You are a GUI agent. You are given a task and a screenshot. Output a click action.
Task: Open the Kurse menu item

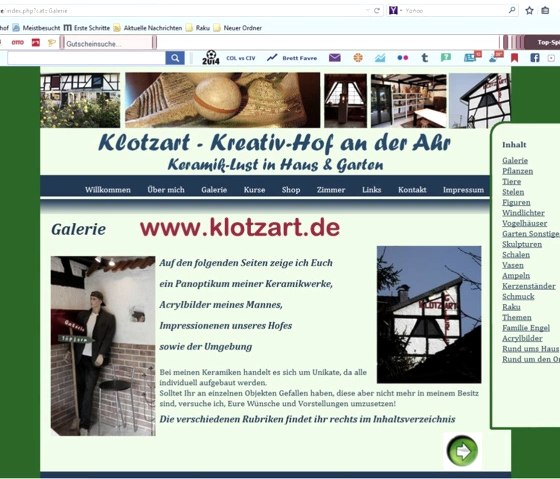(x=254, y=190)
